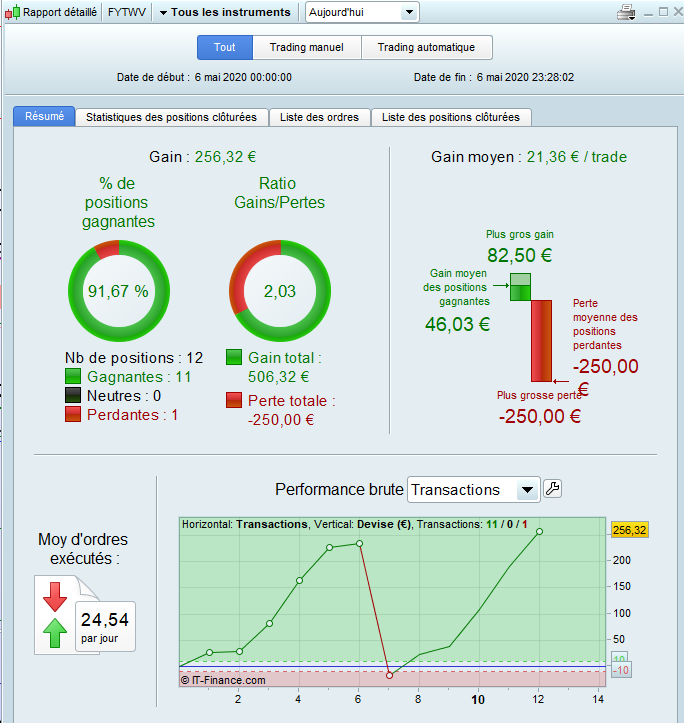684x723 pixels.
Task: Expand the Tous les instruments dropdown
Action: (225, 12)
